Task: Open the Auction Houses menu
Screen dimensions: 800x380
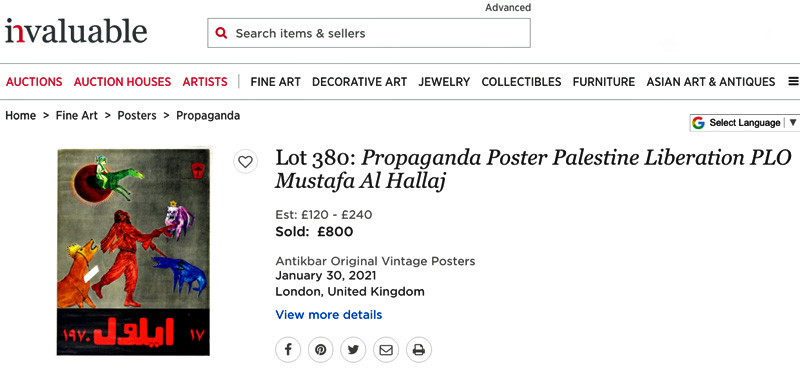Action: (x=122, y=82)
